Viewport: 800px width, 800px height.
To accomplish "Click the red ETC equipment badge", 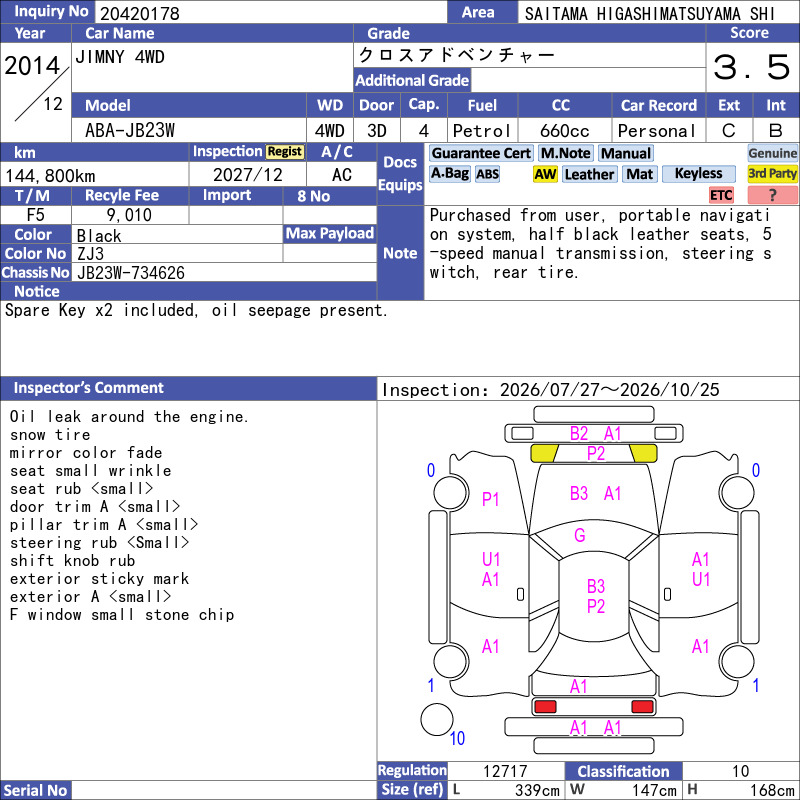I will point(721,195).
